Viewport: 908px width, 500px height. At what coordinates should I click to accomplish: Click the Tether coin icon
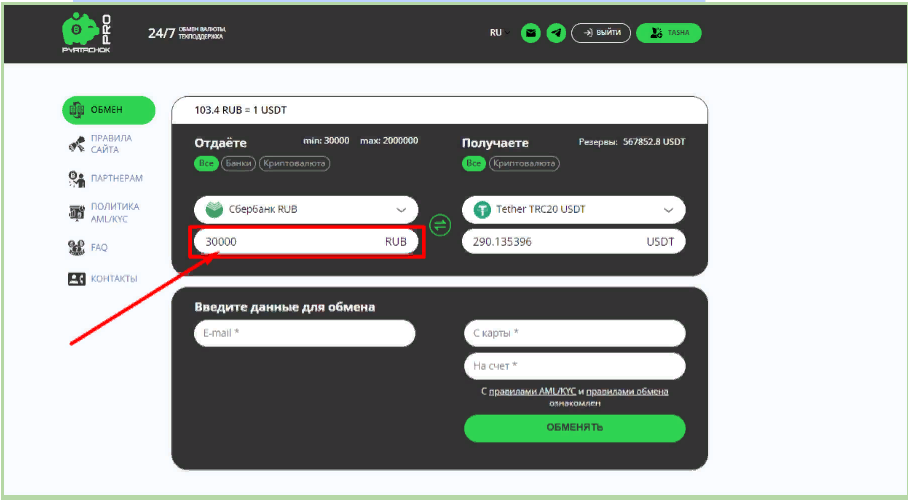pos(482,210)
